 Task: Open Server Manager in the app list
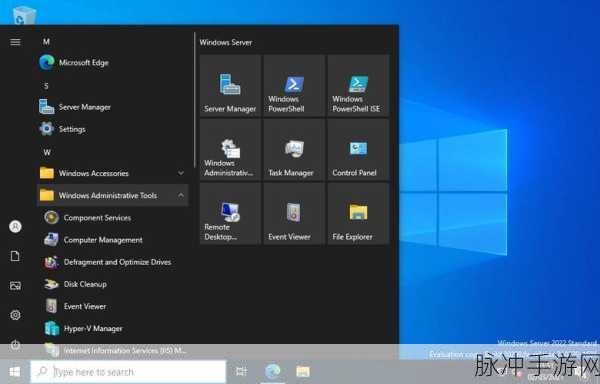click(x=113, y=107)
